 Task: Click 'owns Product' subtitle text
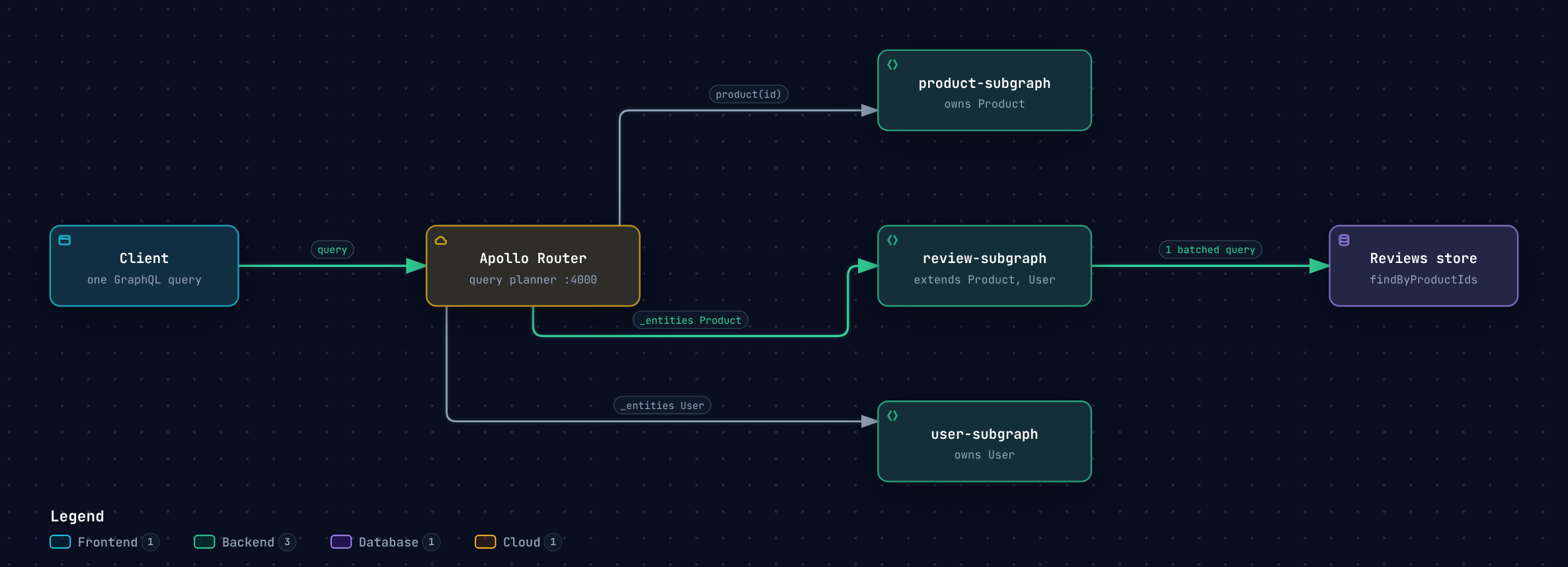click(984, 104)
